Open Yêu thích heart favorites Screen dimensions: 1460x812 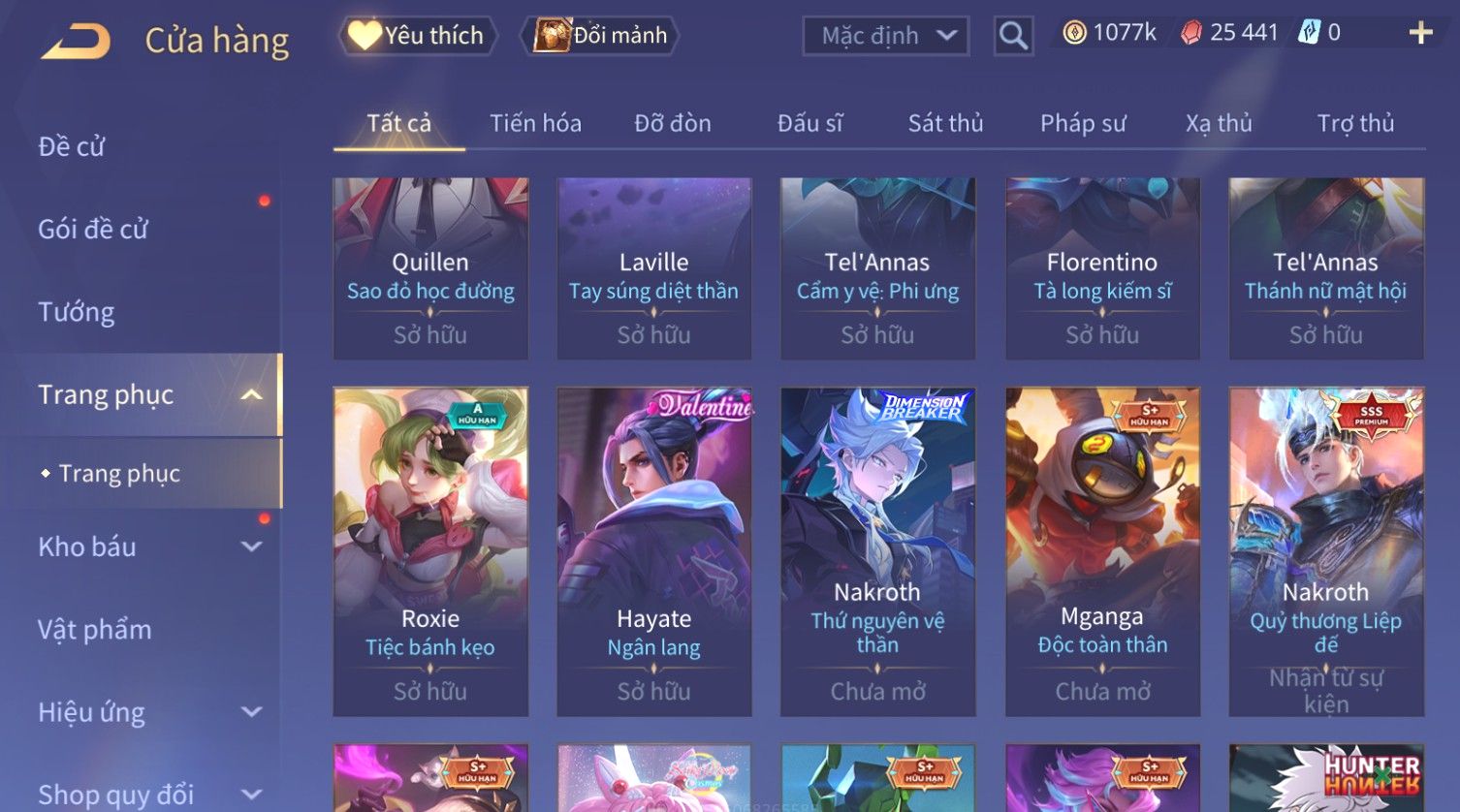(418, 36)
